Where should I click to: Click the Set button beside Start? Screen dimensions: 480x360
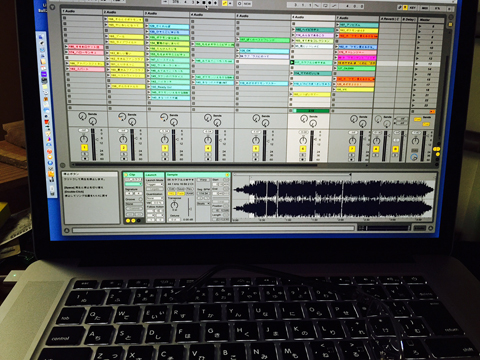coord(226,180)
